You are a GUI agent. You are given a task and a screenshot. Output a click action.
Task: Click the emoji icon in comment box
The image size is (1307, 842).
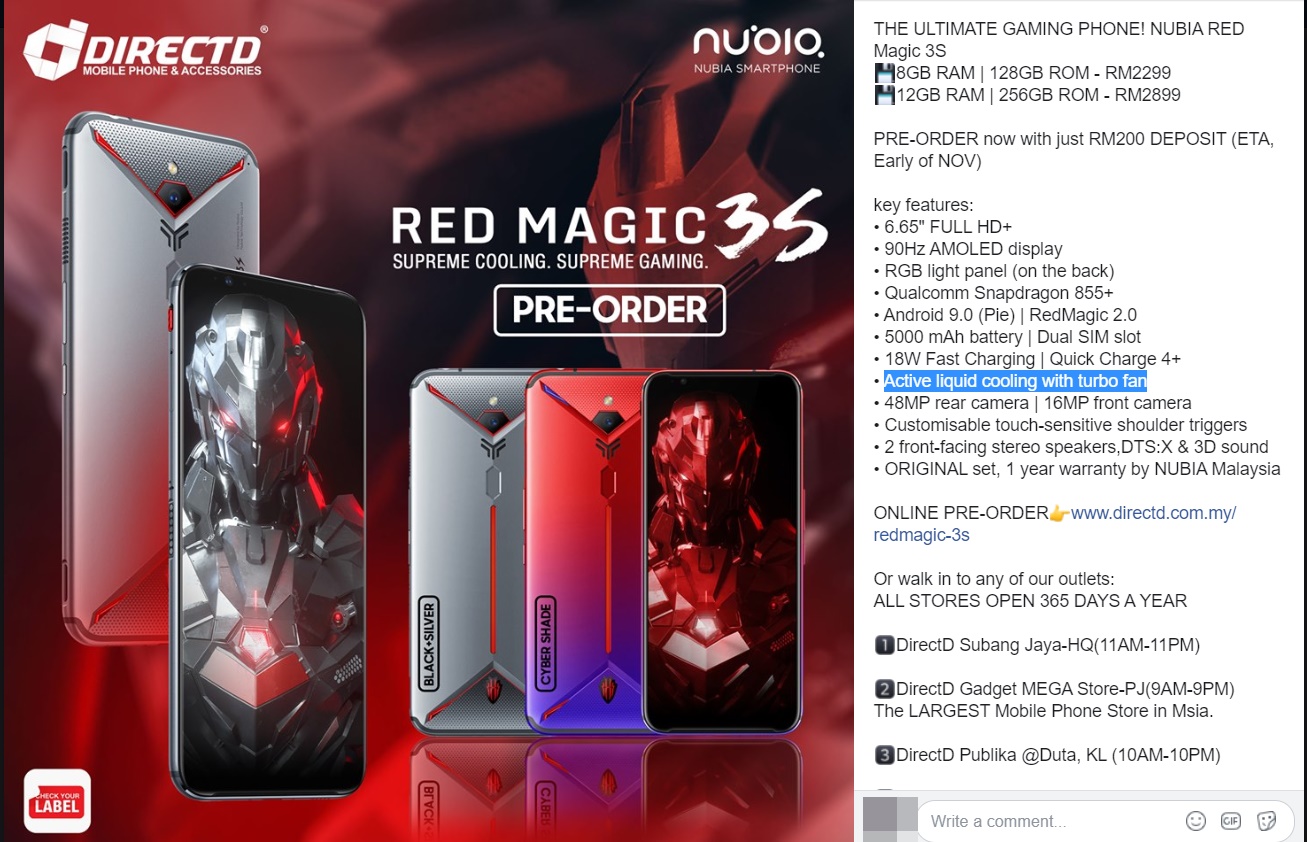(x=1195, y=821)
